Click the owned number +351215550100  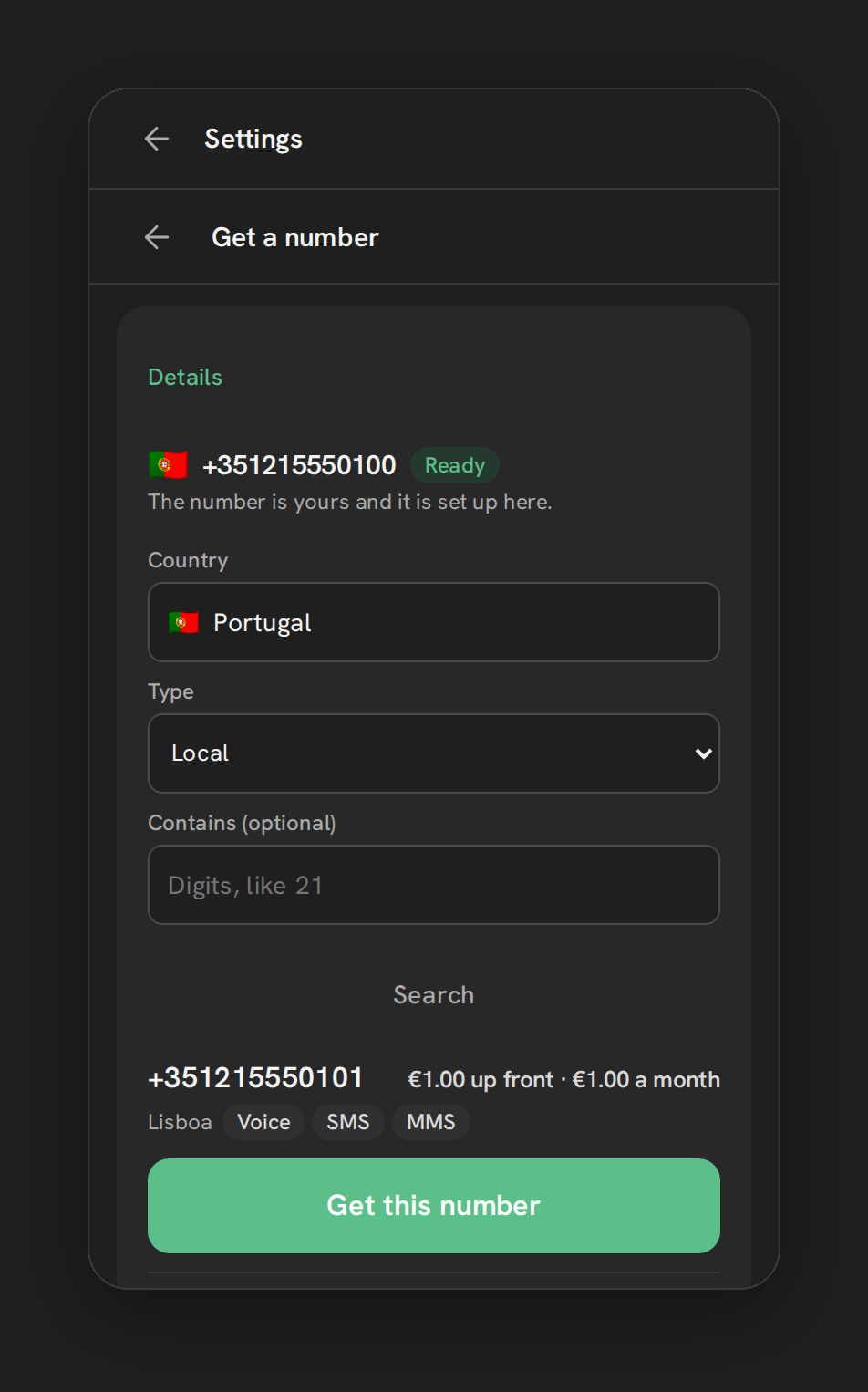click(299, 465)
